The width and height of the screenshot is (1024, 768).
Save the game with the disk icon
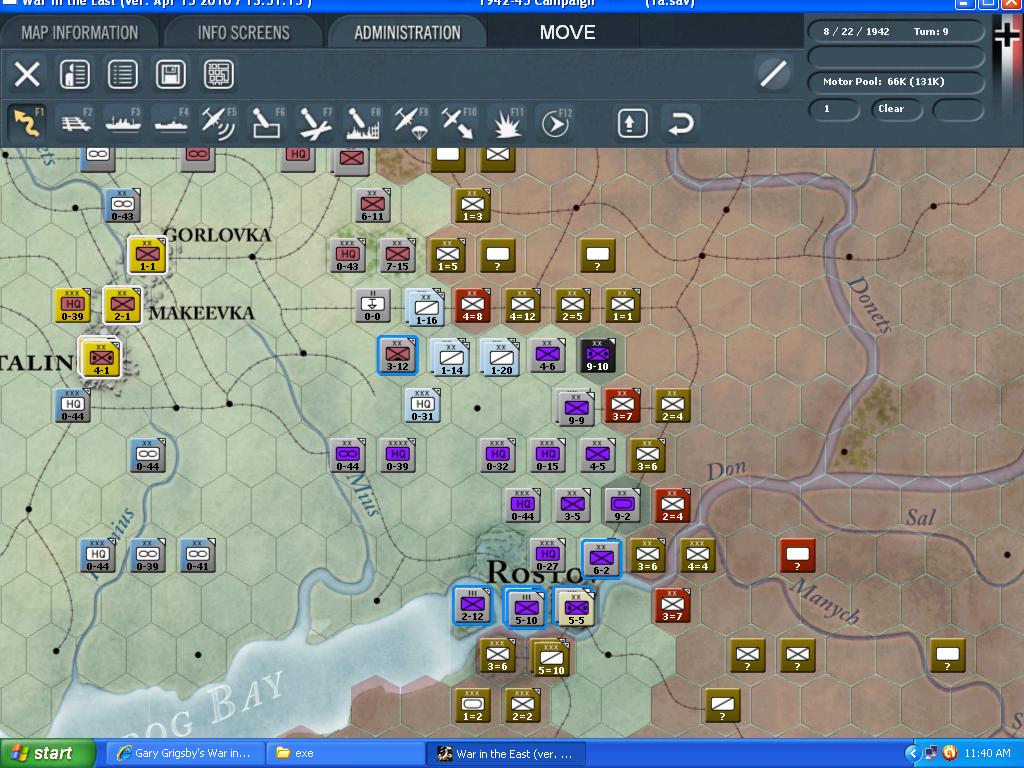point(169,75)
